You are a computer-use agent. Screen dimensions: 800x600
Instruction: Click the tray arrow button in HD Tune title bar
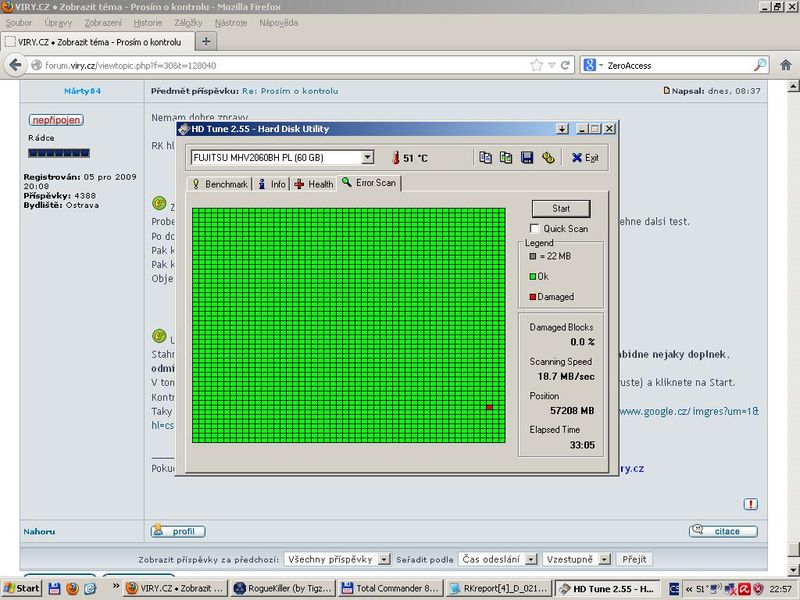pyautogui.click(x=562, y=129)
